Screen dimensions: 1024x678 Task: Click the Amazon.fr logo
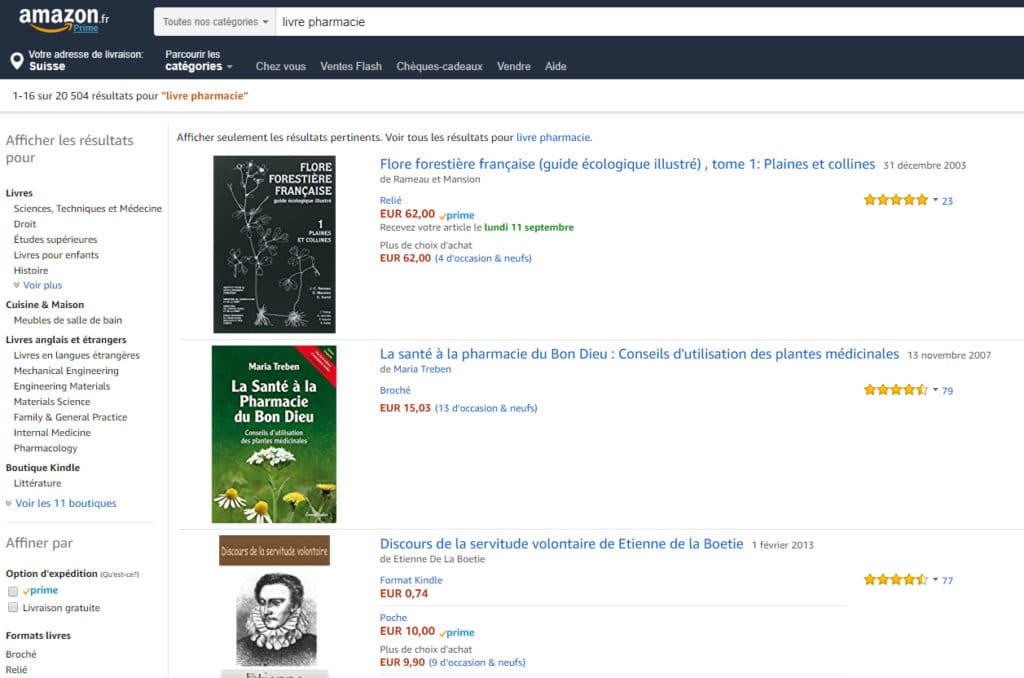[64, 19]
